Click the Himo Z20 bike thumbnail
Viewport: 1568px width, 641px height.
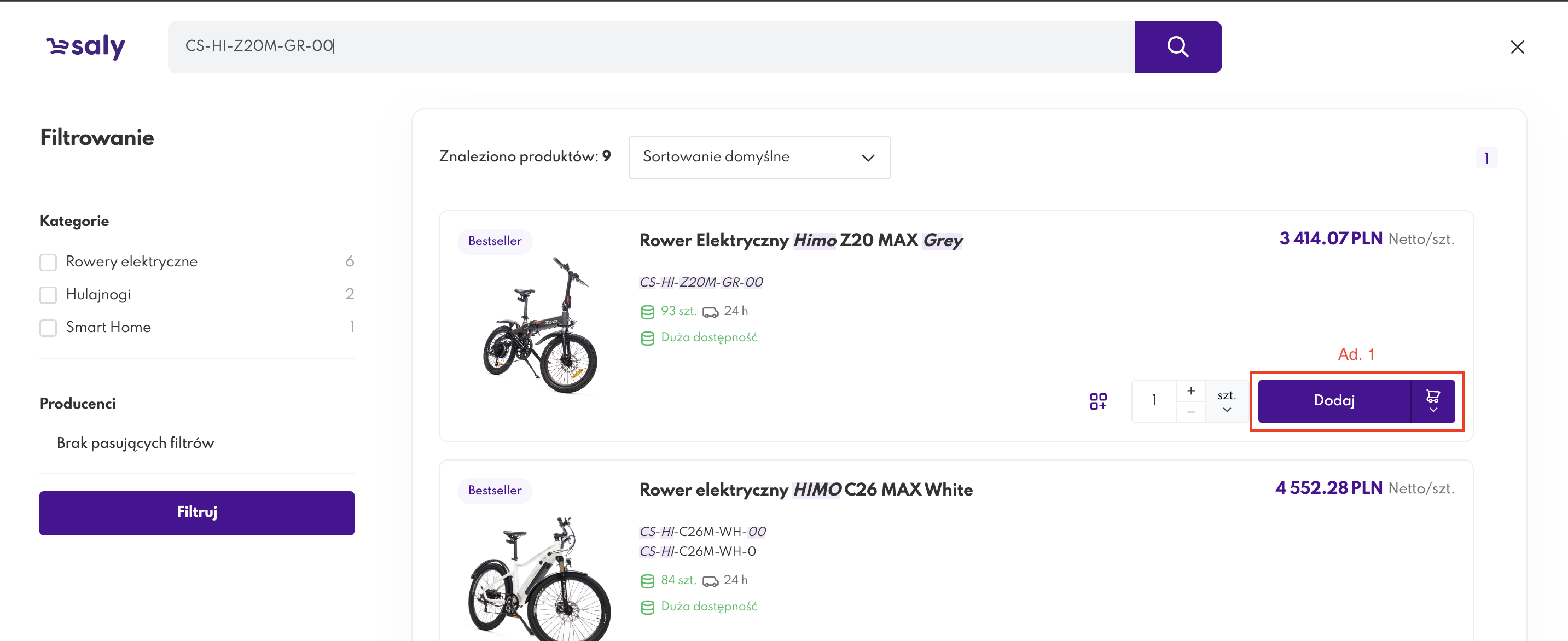(x=540, y=325)
